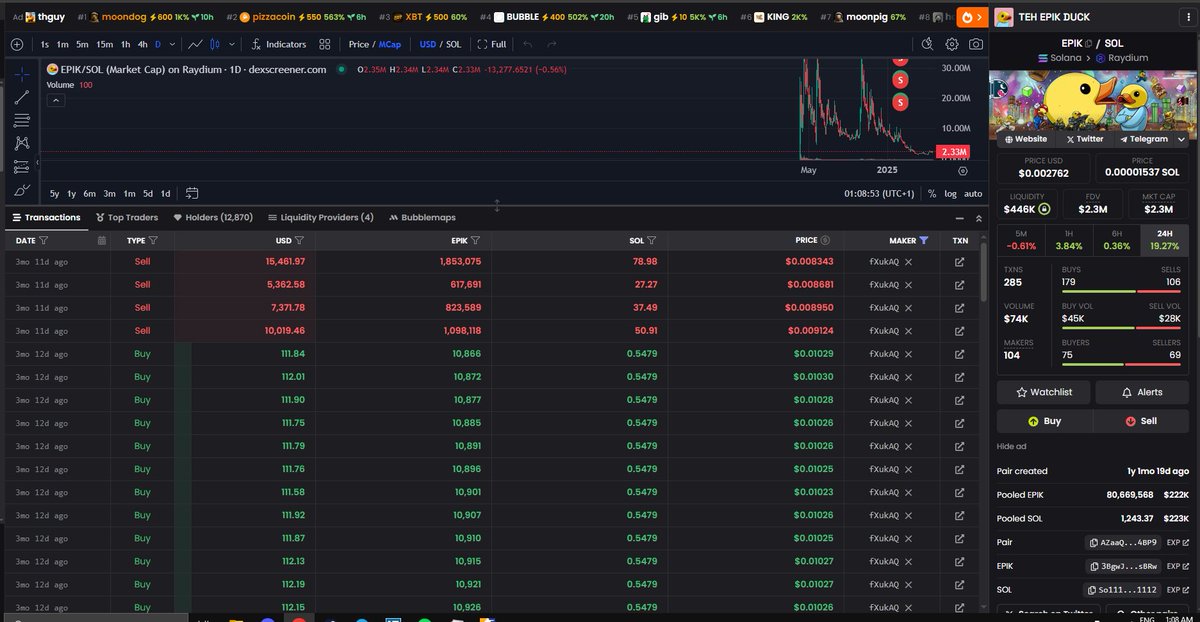The width and height of the screenshot is (1200, 622).
Task: Take a chart snapshot with camera icon
Action: [975, 44]
